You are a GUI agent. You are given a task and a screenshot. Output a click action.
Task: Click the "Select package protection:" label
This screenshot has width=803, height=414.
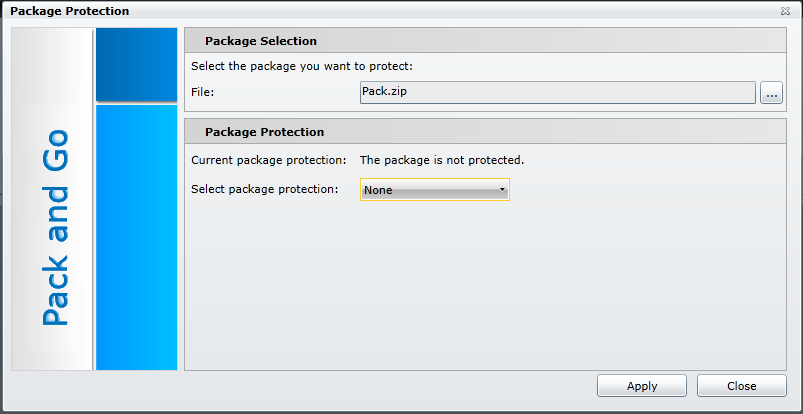(x=264, y=189)
